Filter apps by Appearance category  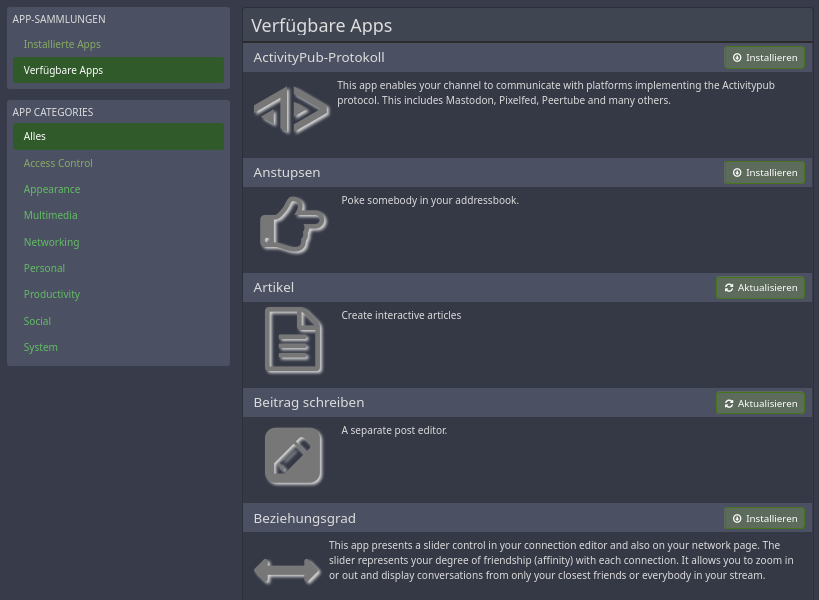click(52, 189)
